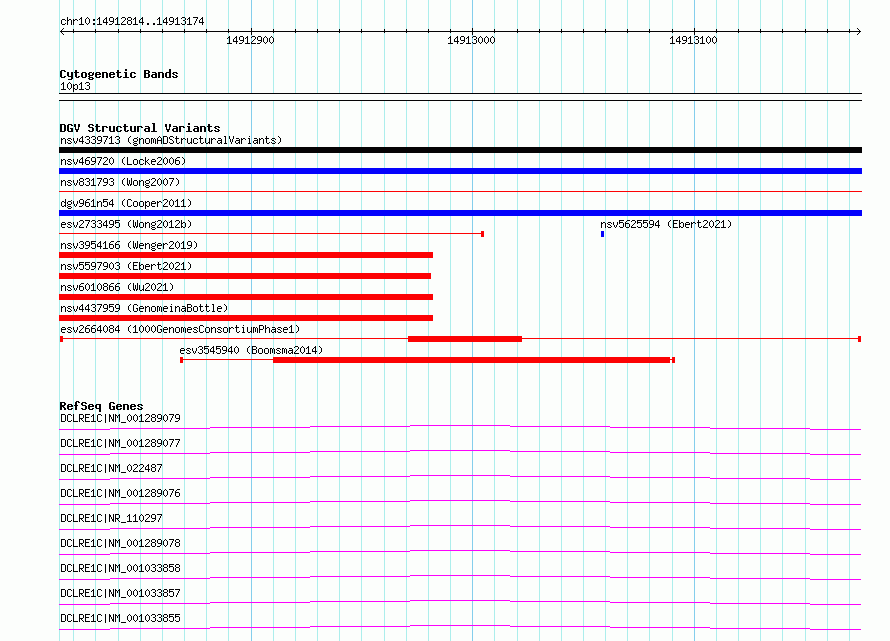890x641 pixels.
Task: Click variant label nsv831793 (Wong2007)
Action: click(120, 182)
